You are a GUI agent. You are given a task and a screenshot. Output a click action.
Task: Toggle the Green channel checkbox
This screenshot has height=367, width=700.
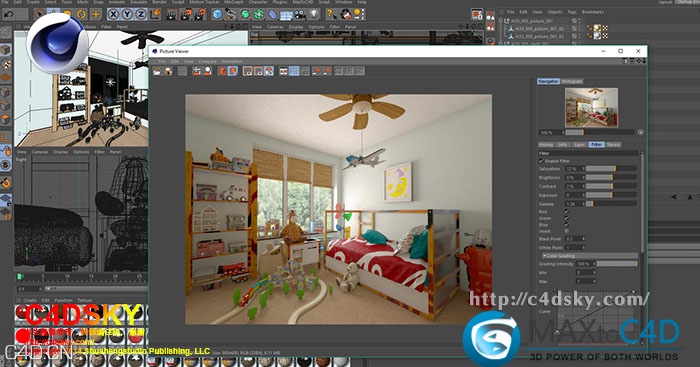[x=567, y=218]
